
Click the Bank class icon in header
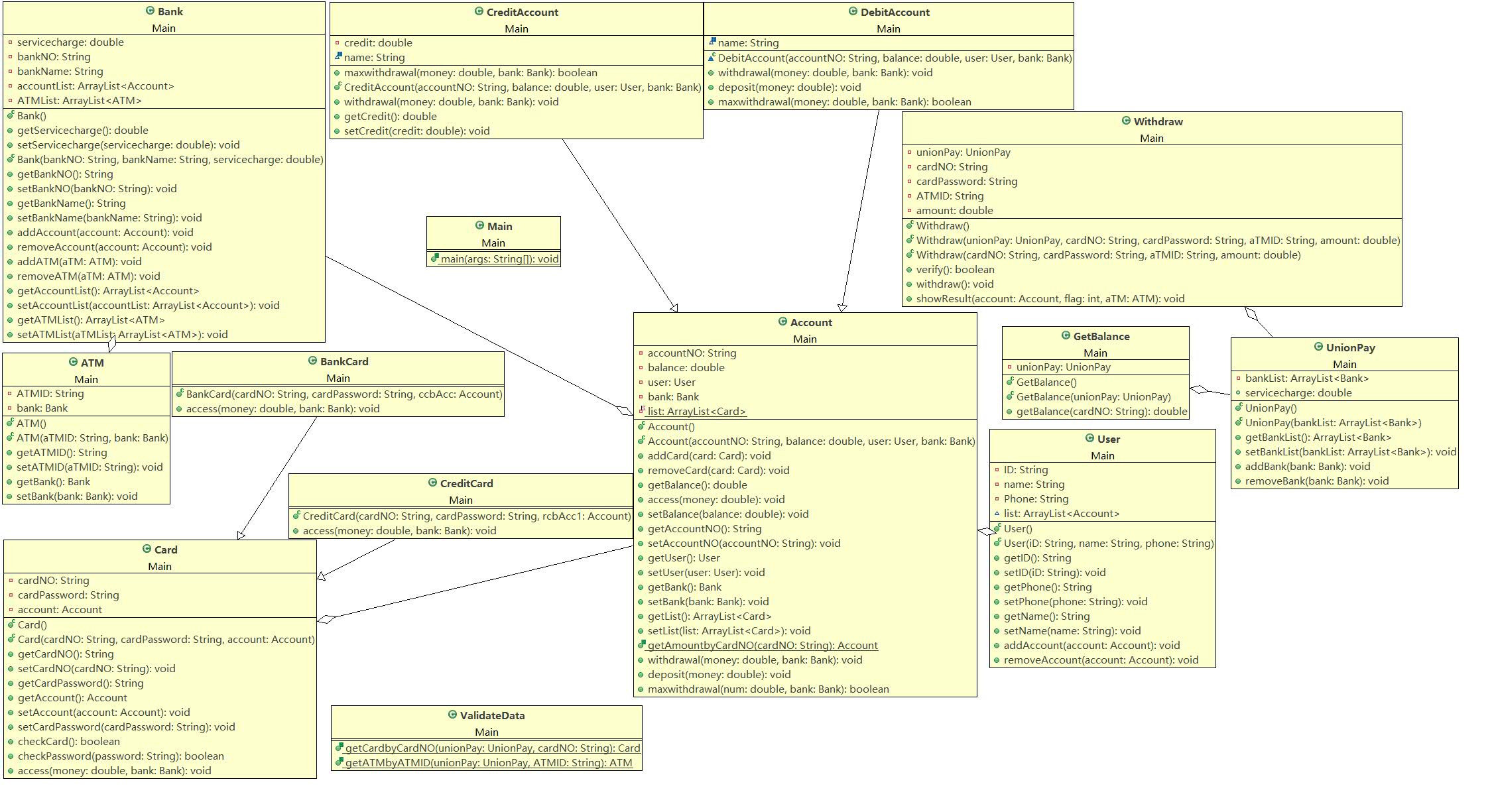coord(150,11)
